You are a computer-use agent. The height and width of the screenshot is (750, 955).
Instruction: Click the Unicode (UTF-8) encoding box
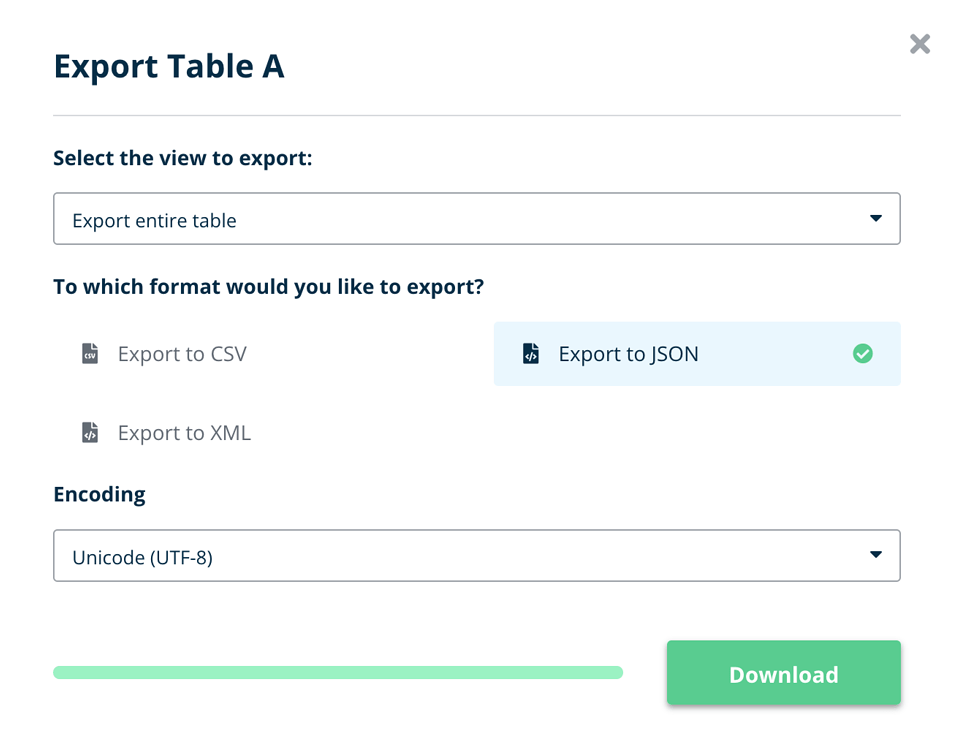(x=477, y=556)
